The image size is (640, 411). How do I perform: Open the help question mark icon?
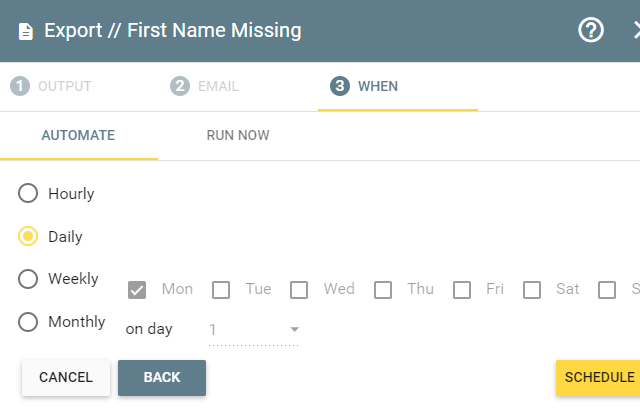pos(591,30)
